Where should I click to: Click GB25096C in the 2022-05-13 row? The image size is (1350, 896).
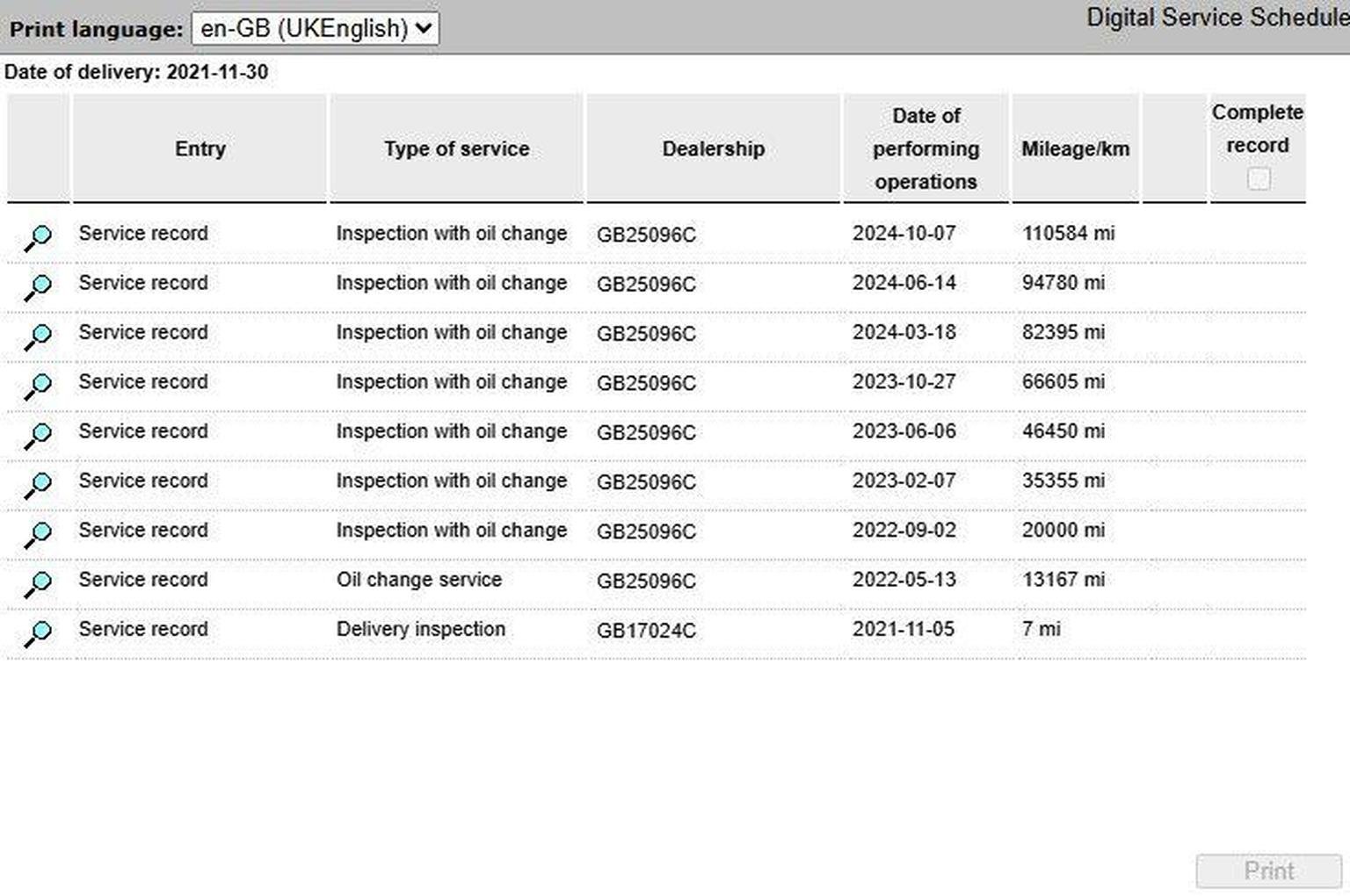tap(646, 581)
